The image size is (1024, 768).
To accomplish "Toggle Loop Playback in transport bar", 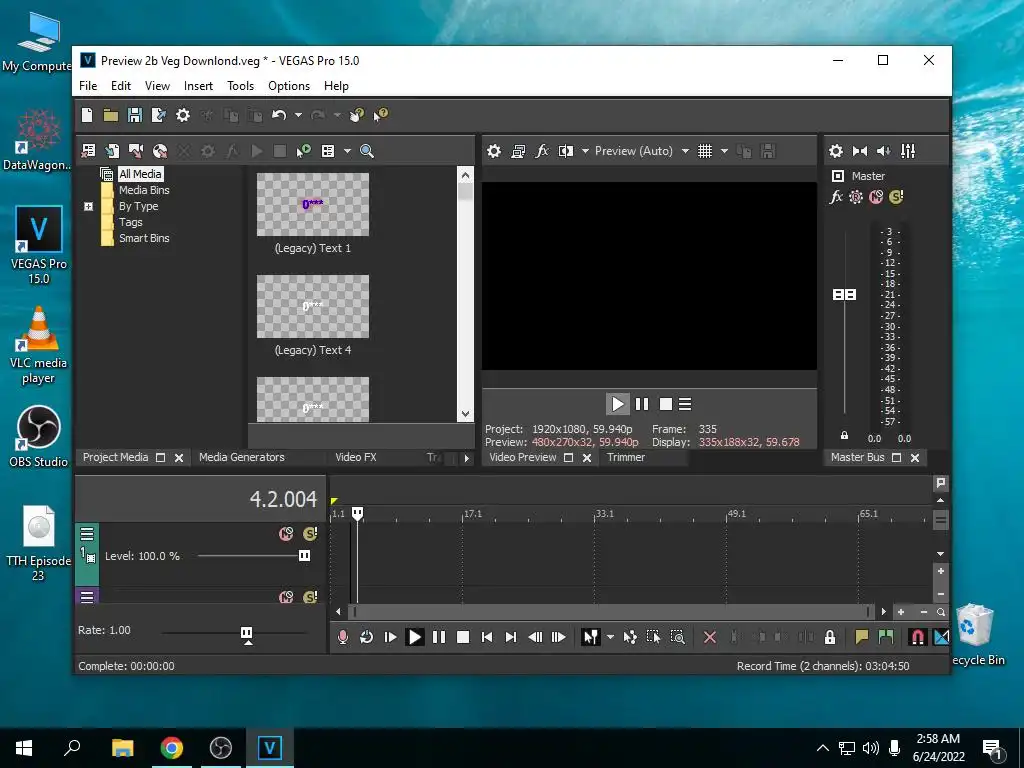I will coord(366,637).
